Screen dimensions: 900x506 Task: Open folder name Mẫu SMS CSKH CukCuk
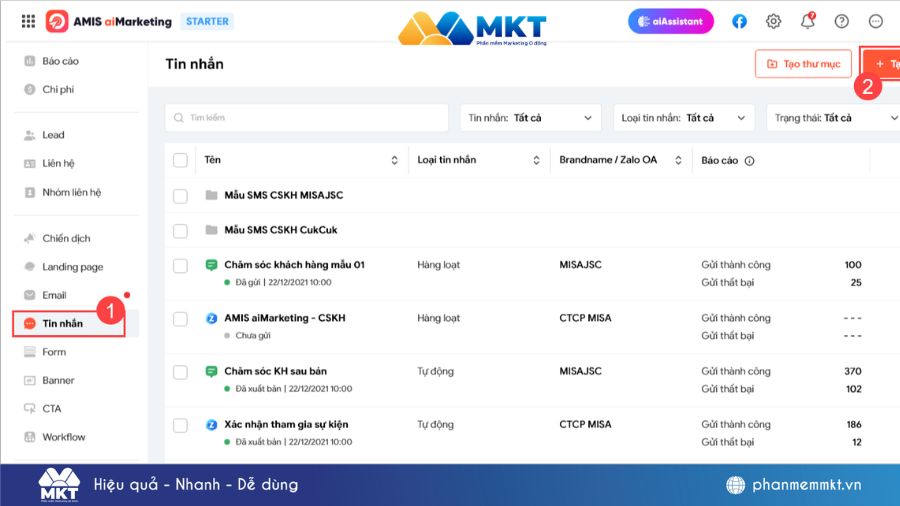(x=281, y=229)
